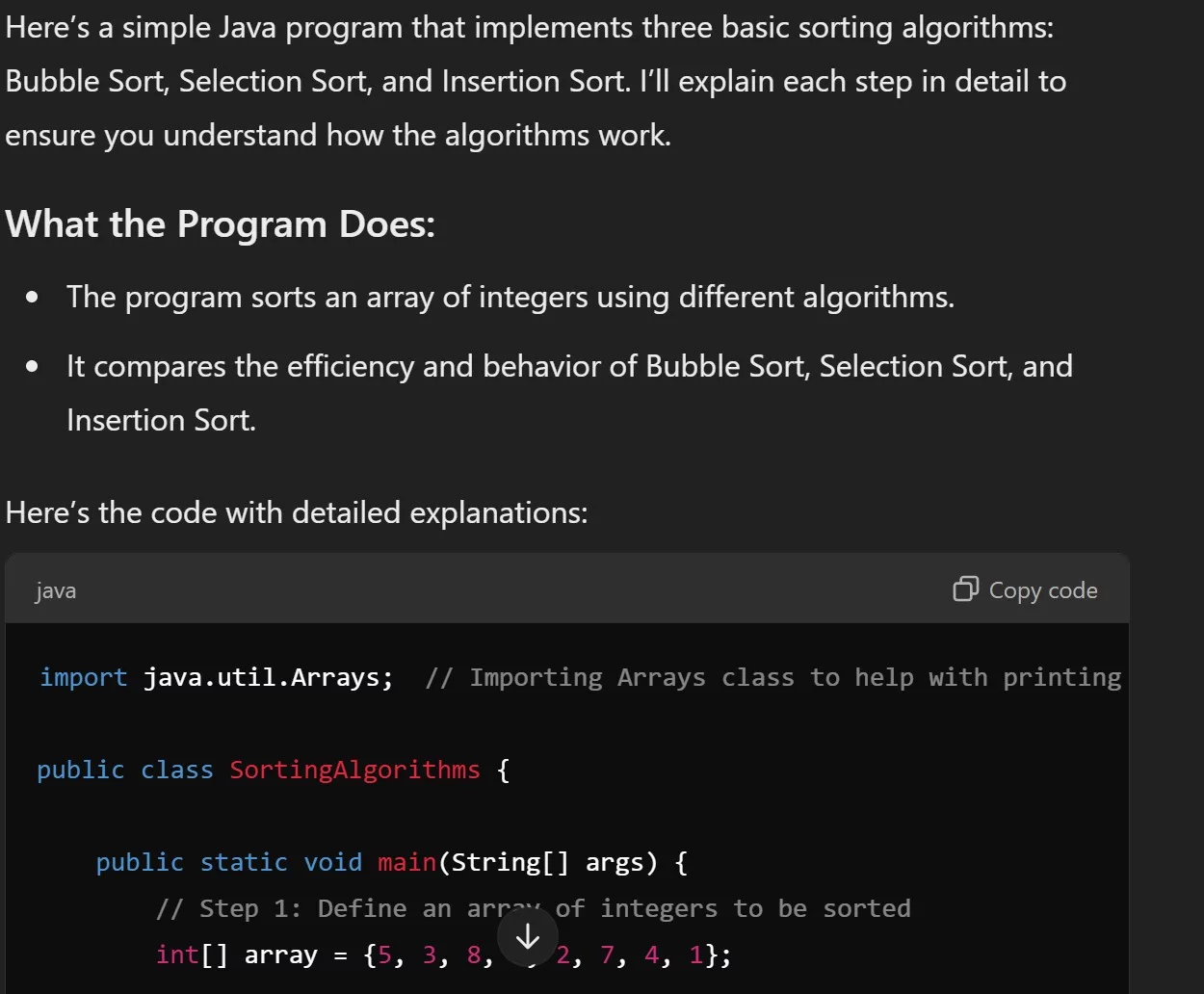Click the "int[]" type keyword
The image size is (1204, 994).
coord(192,955)
